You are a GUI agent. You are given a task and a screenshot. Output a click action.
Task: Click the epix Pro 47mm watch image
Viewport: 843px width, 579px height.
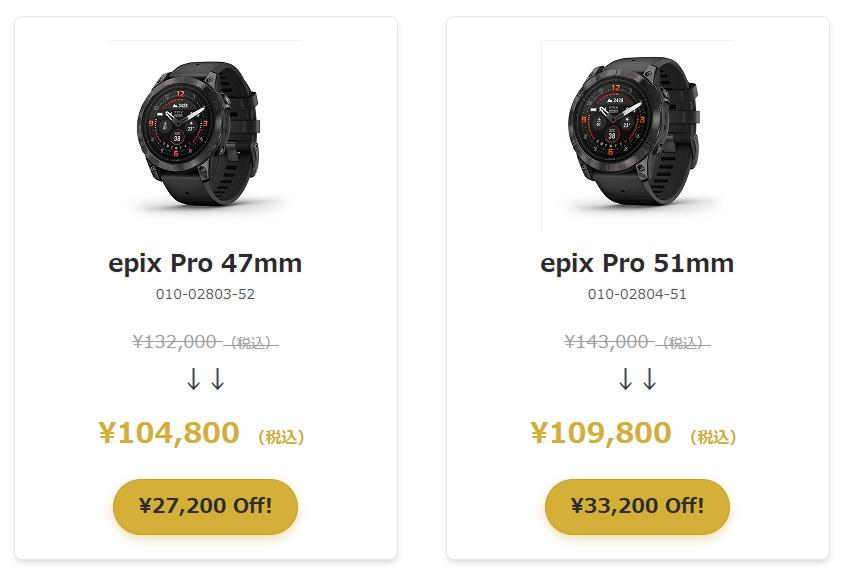tap(205, 135)
